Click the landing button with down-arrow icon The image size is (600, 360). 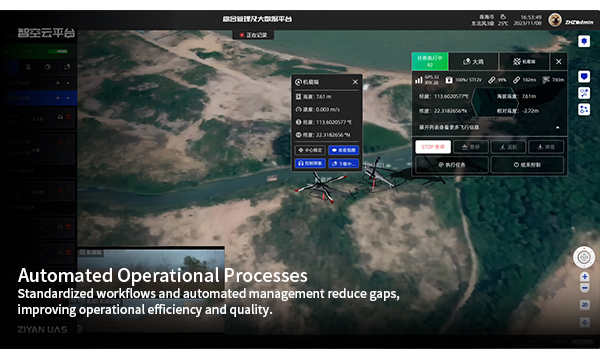pos(546,147)
